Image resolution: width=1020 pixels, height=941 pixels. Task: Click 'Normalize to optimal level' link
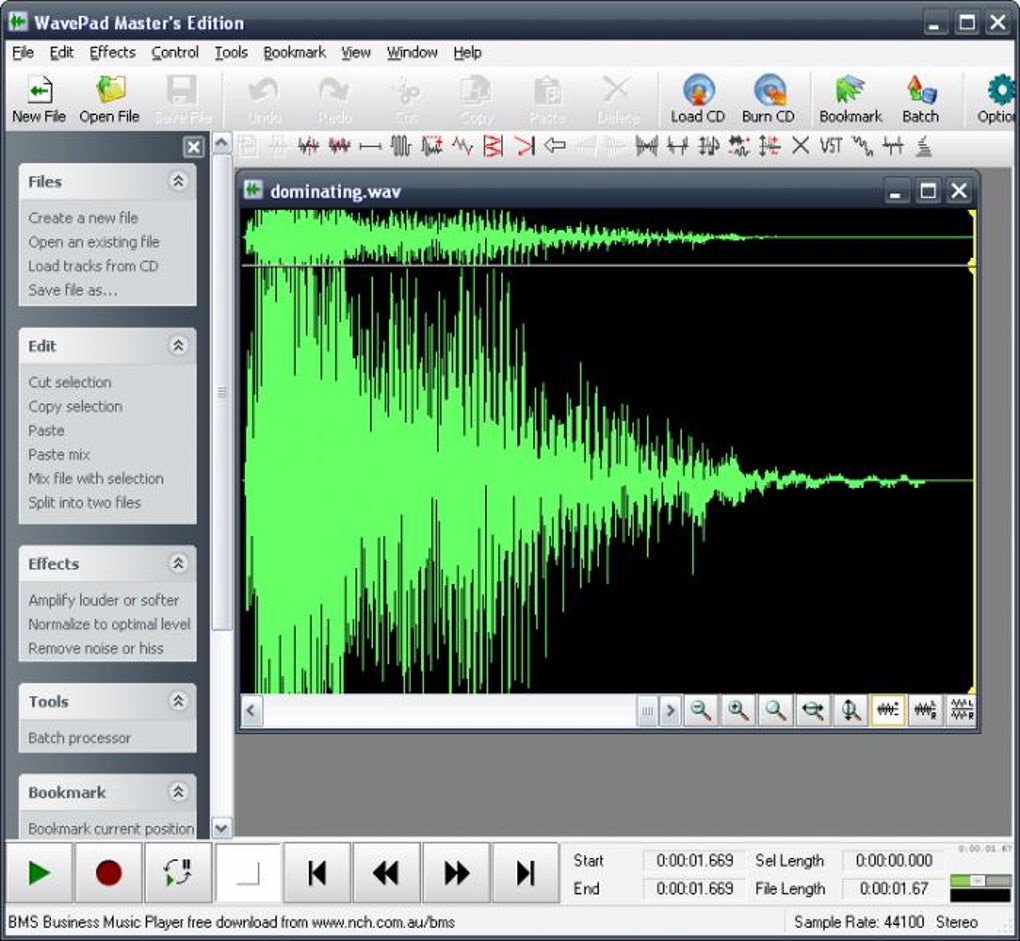[x=109, y=624]
